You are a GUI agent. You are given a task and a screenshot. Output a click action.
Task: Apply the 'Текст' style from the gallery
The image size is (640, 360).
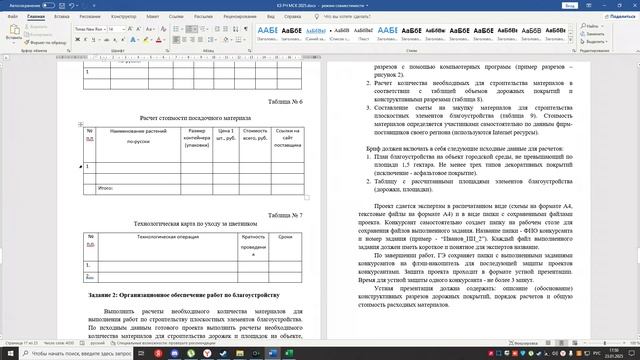point(363,33)
